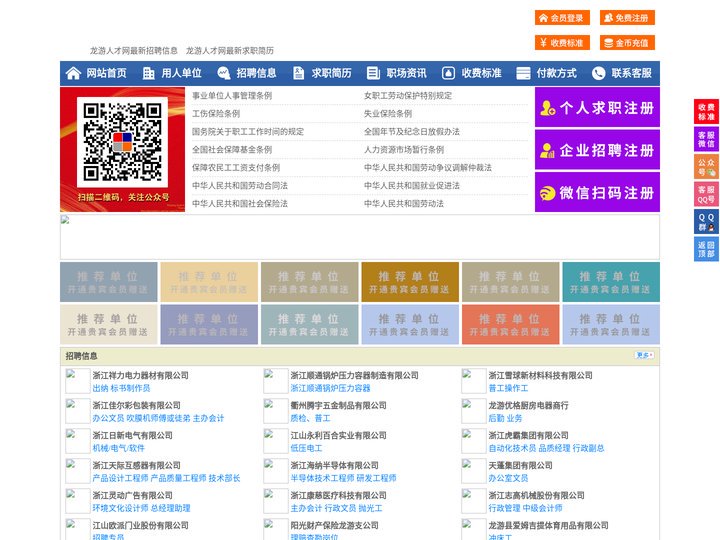Click the home icon beside 网站首页
Viewport: 720px width, 540px height.
point(73,73)
